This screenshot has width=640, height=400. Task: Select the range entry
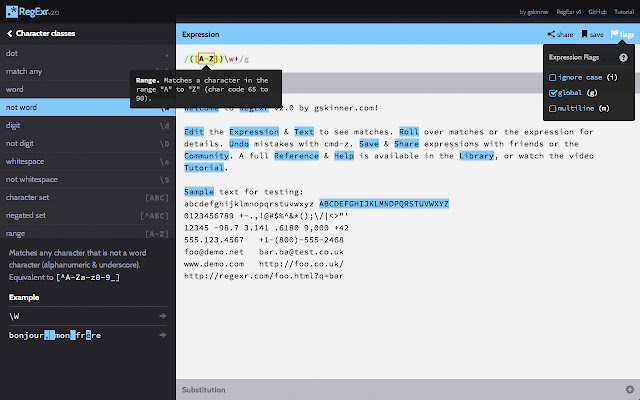point(87,233)
